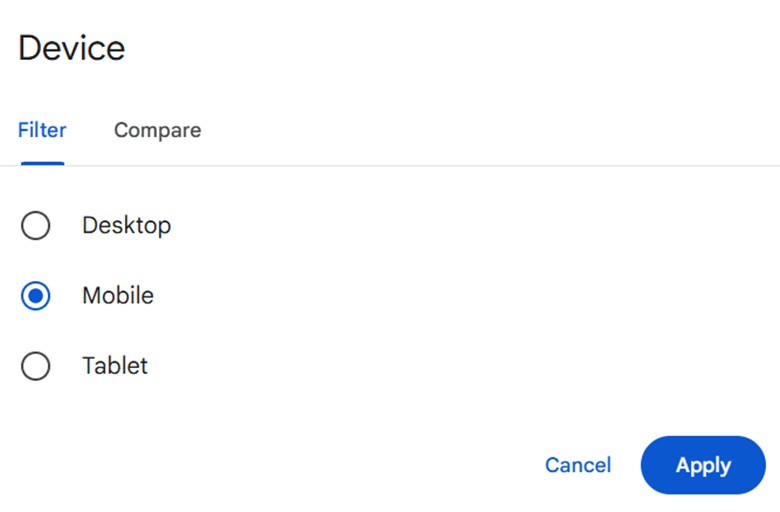Select the Desktop radio button
The height and width of the screenshot is (512, 780).
[35, 226]
